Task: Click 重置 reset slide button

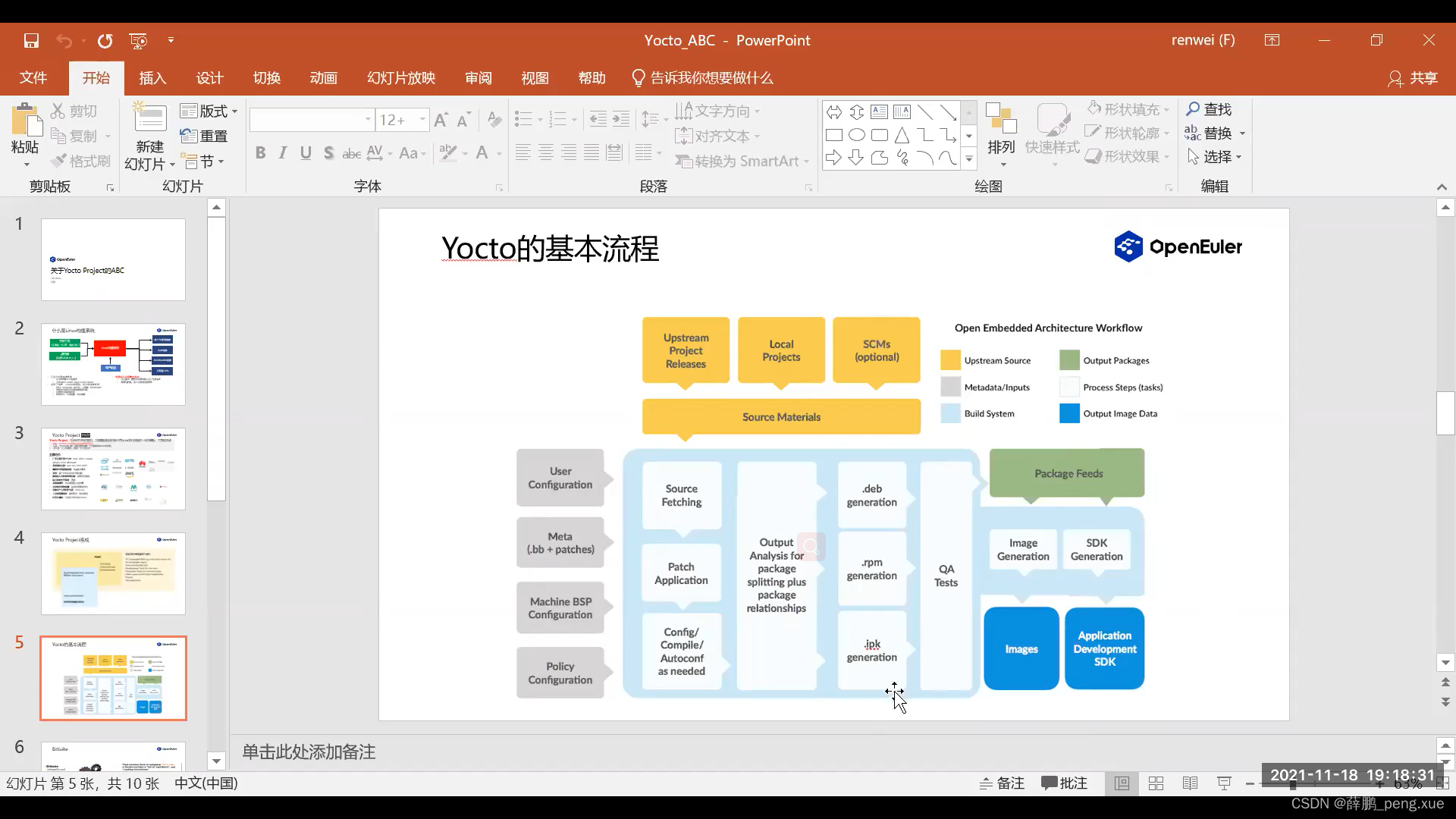Action: 204,136
